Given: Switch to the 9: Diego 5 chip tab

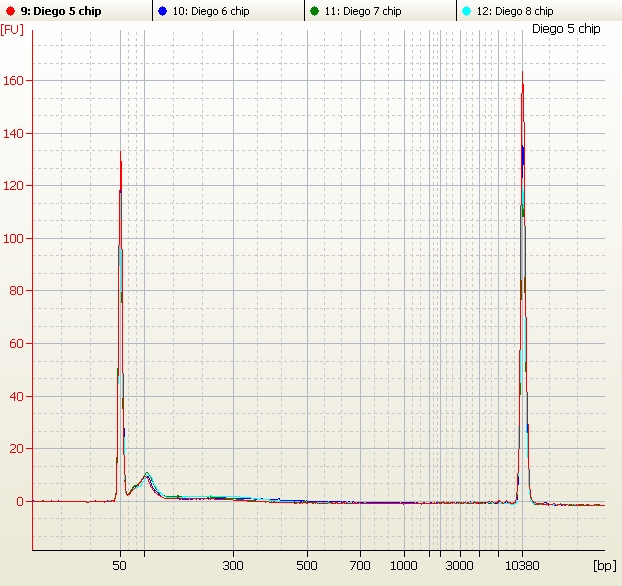Looking at the screenshot, I should tap(60, 11).
